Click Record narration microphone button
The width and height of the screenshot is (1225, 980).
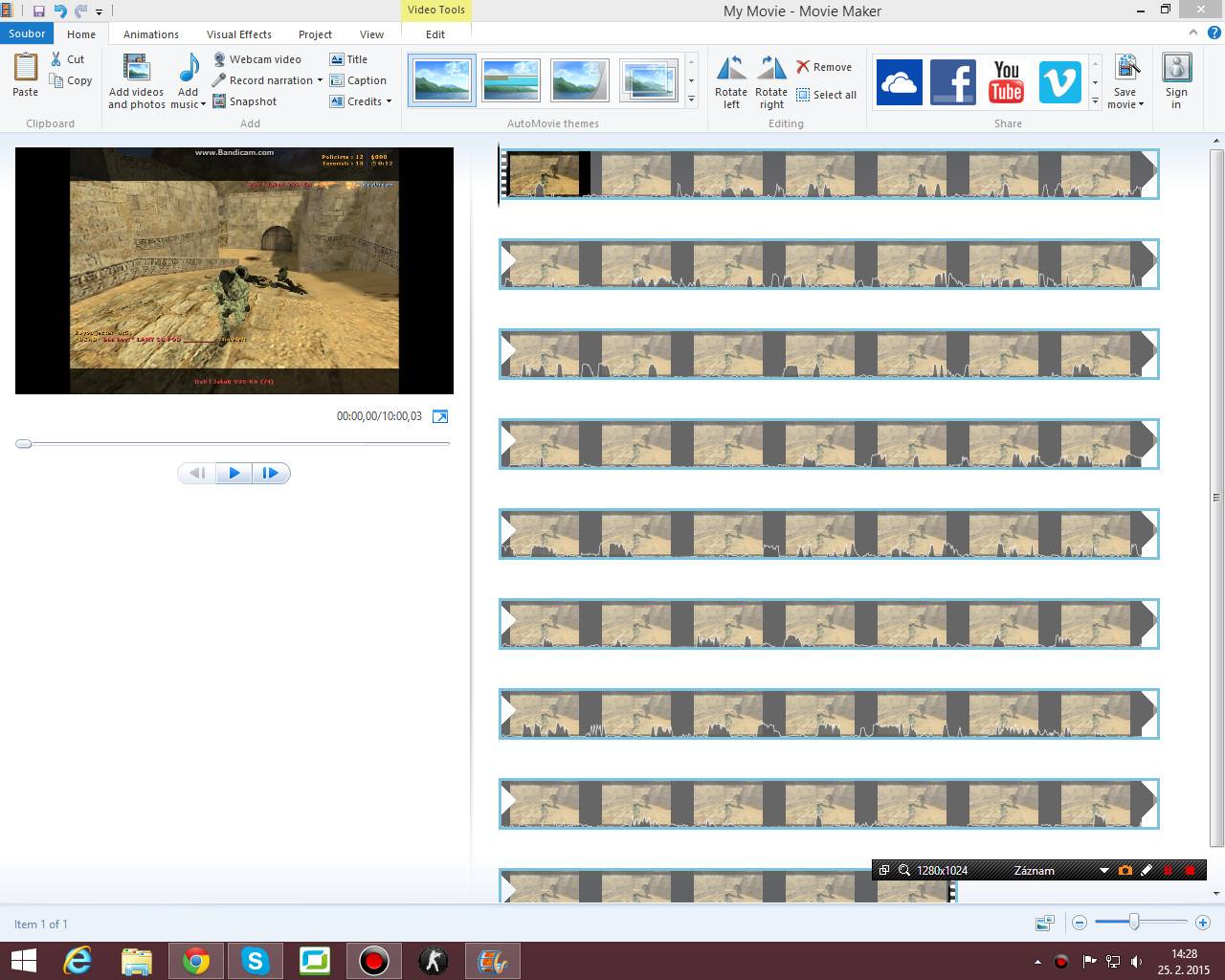click(262, 80)
